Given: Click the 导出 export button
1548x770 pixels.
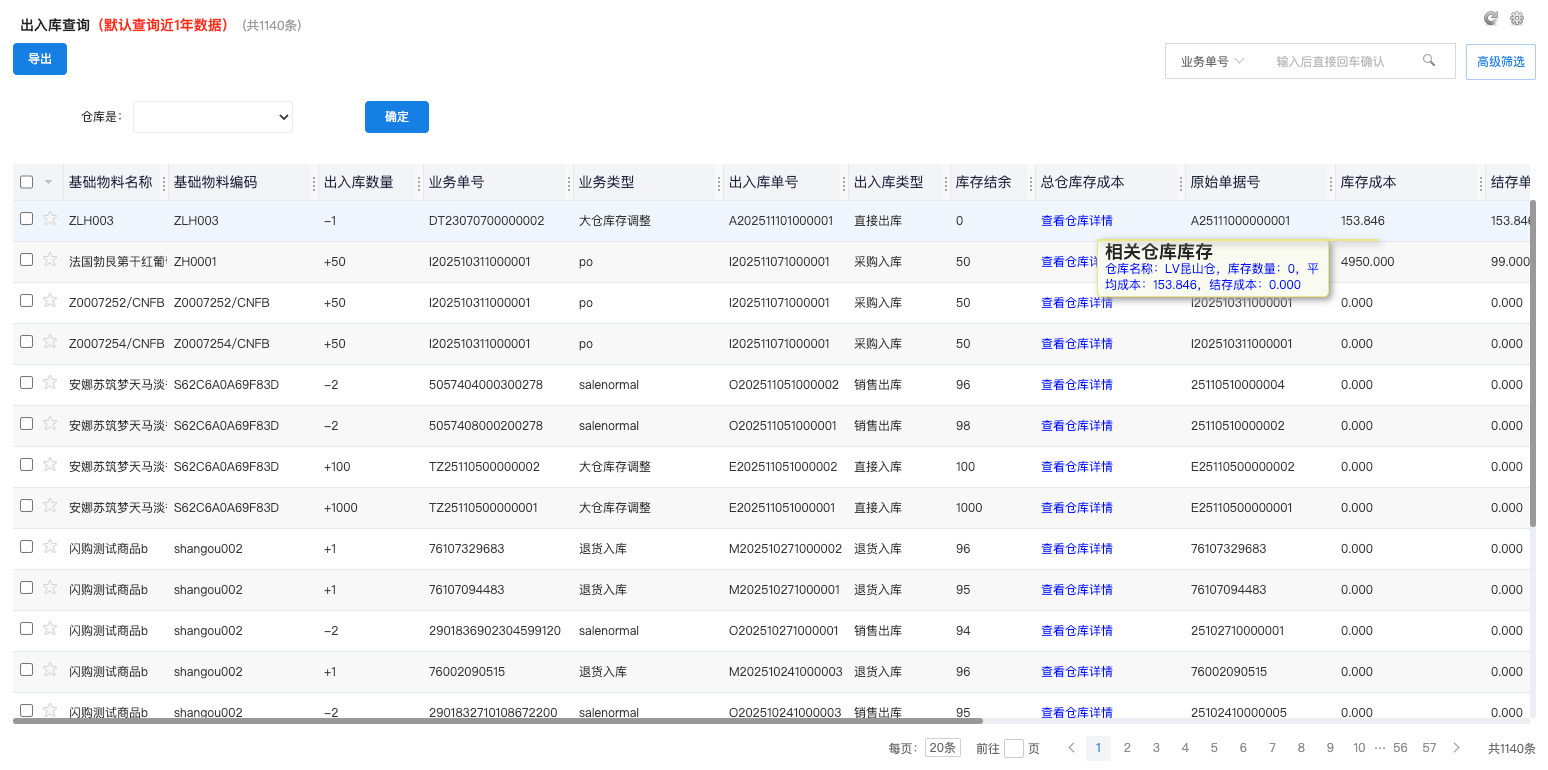Looking at the screenshot, I should tap(40, 59).
